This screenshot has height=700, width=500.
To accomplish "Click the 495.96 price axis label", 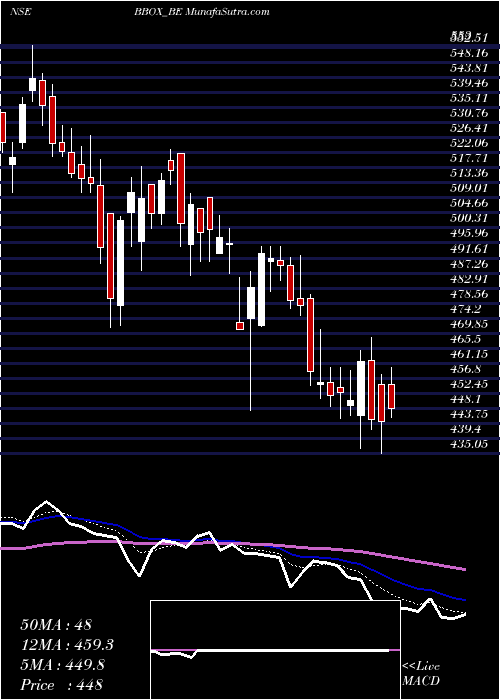I will coord(469,234).
